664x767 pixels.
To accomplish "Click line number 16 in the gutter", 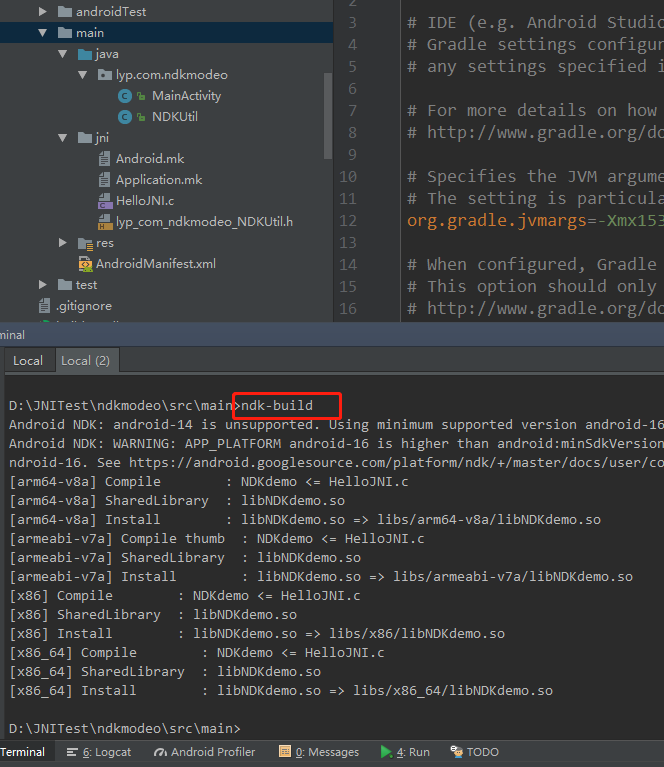I will point(348,309).
